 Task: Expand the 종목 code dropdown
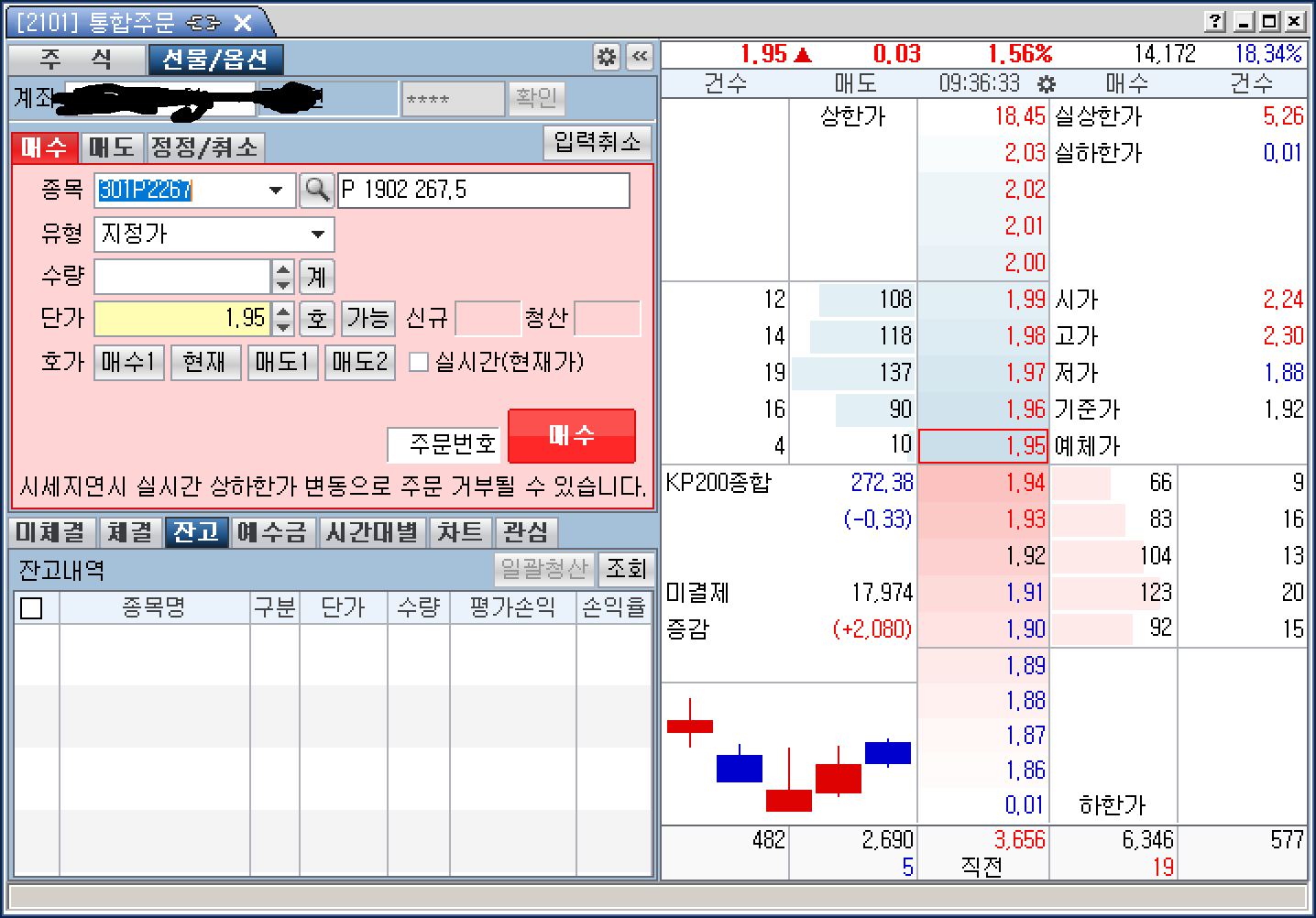click(x=276, y=191)
